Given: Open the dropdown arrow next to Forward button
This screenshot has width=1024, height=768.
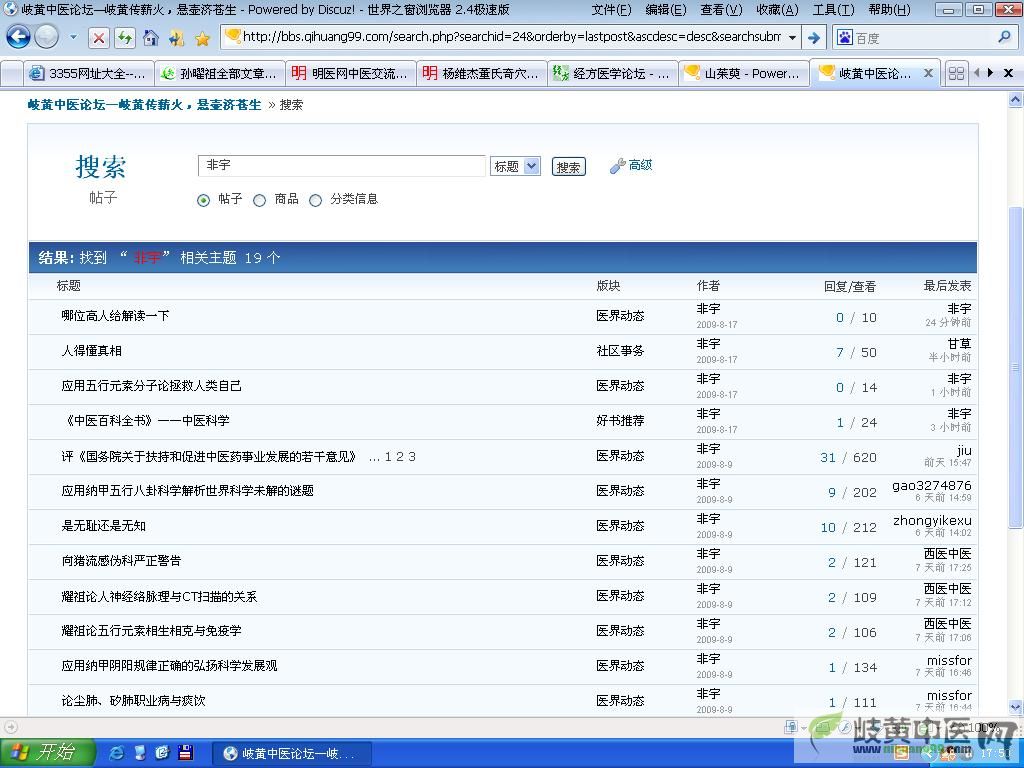Looking at the screenshot, I should pyautogui.click(x=73, y=38).
